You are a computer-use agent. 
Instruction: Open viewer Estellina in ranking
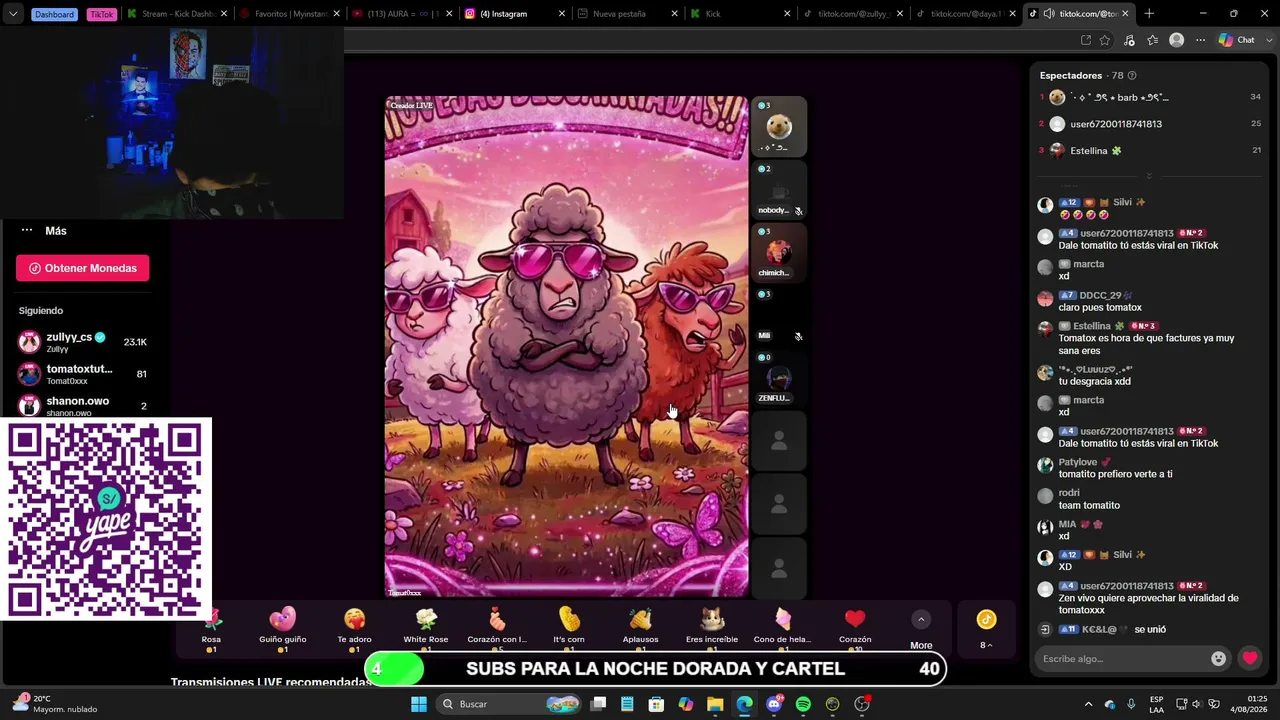1149,151
